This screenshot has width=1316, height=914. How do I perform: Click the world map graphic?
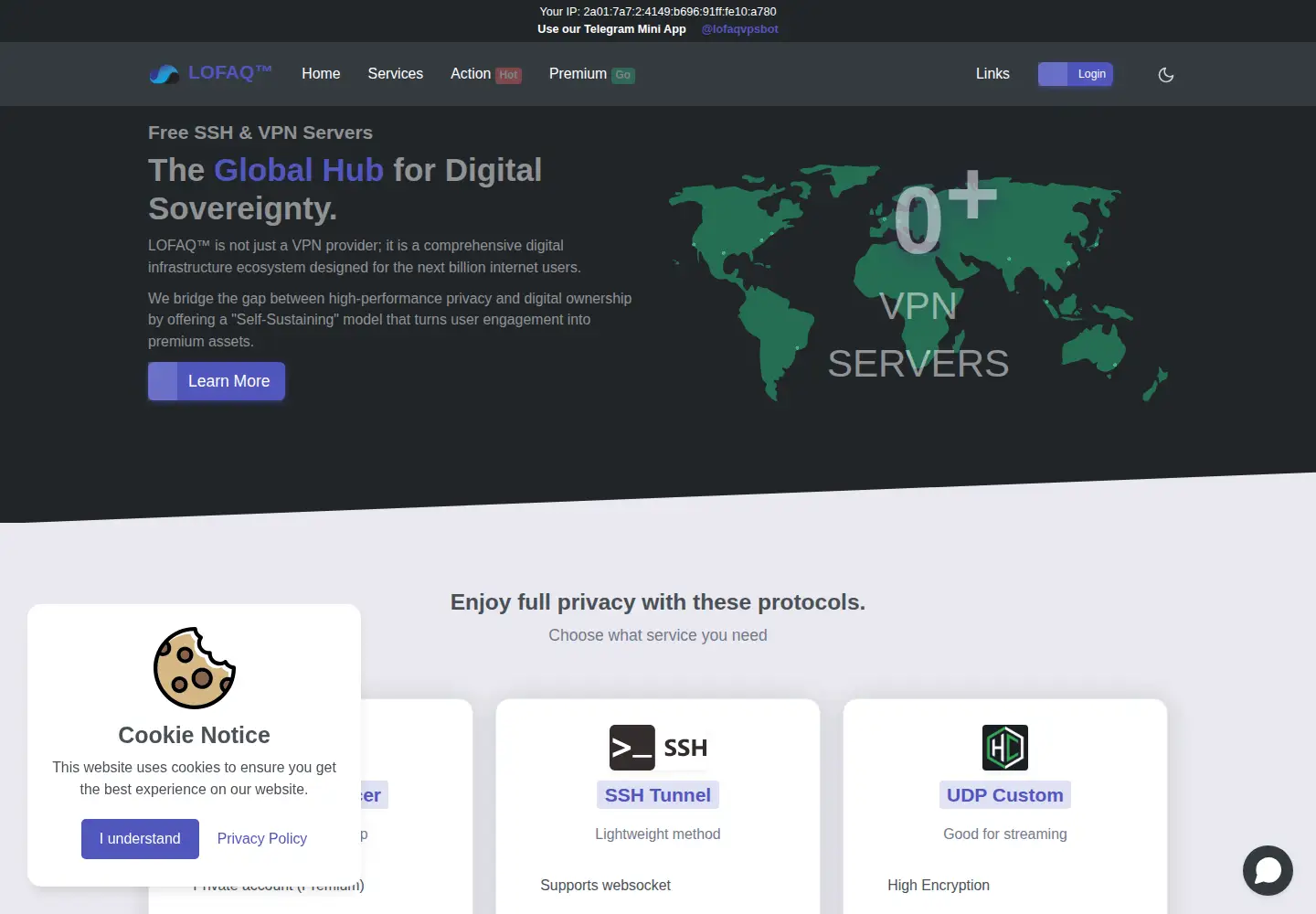point(918,283)
